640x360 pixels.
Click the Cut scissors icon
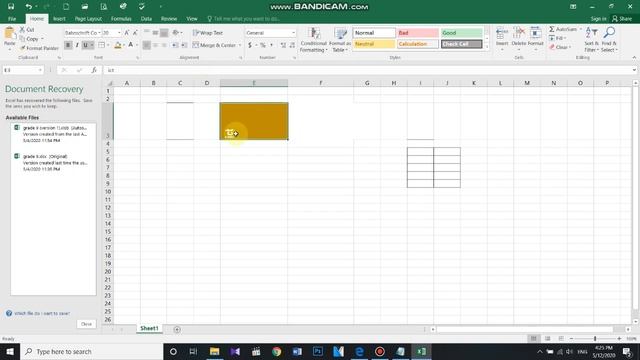(x=22, y=30)
